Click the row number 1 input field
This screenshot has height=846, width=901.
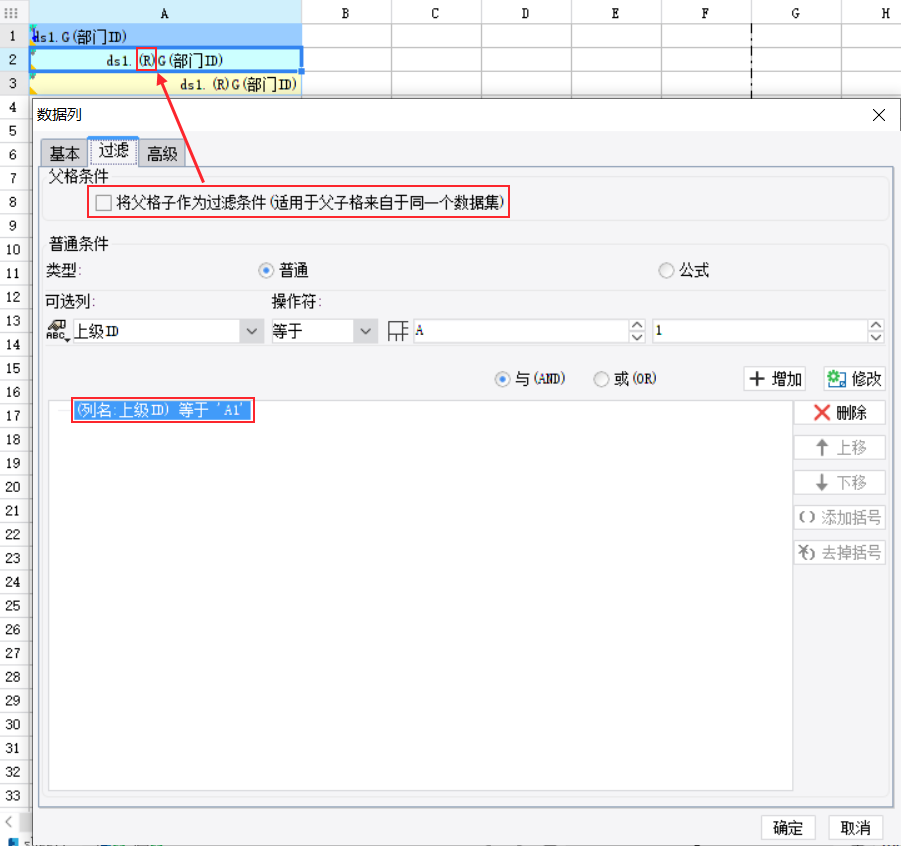(x=759, y=330)
